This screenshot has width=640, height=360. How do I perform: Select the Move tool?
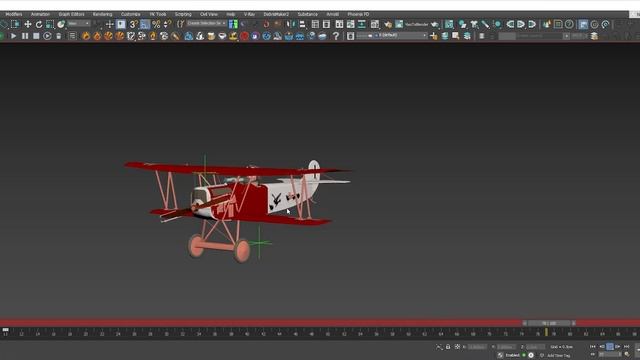click(x=28, y=24)
